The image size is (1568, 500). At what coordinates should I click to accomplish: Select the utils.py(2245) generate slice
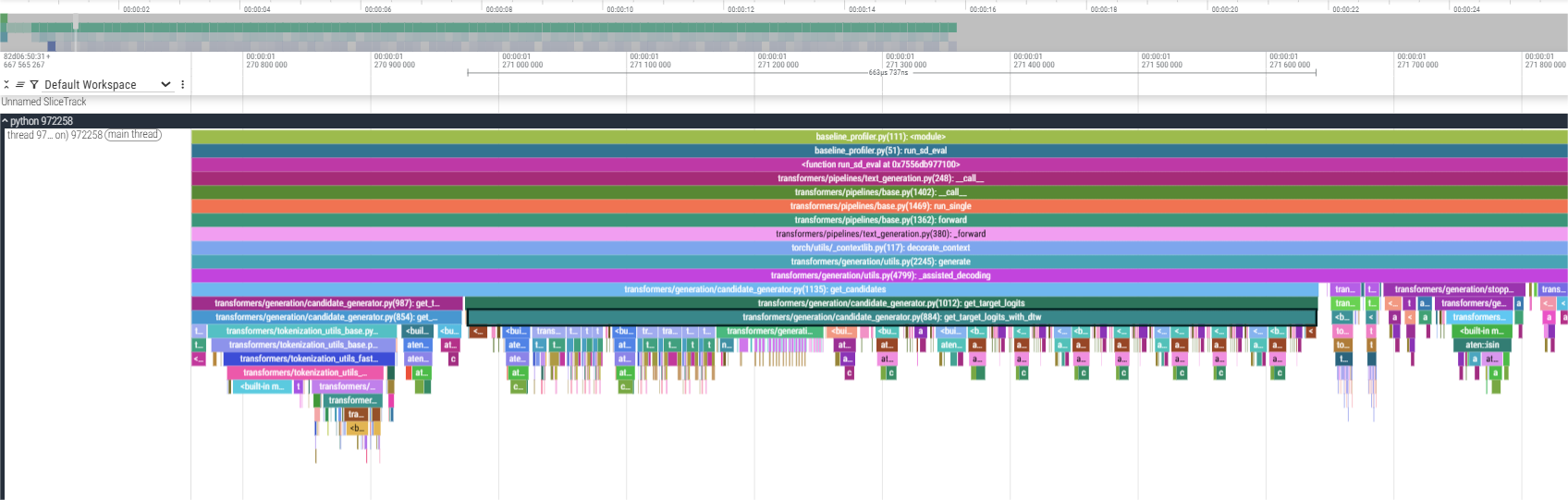(879, 262)
